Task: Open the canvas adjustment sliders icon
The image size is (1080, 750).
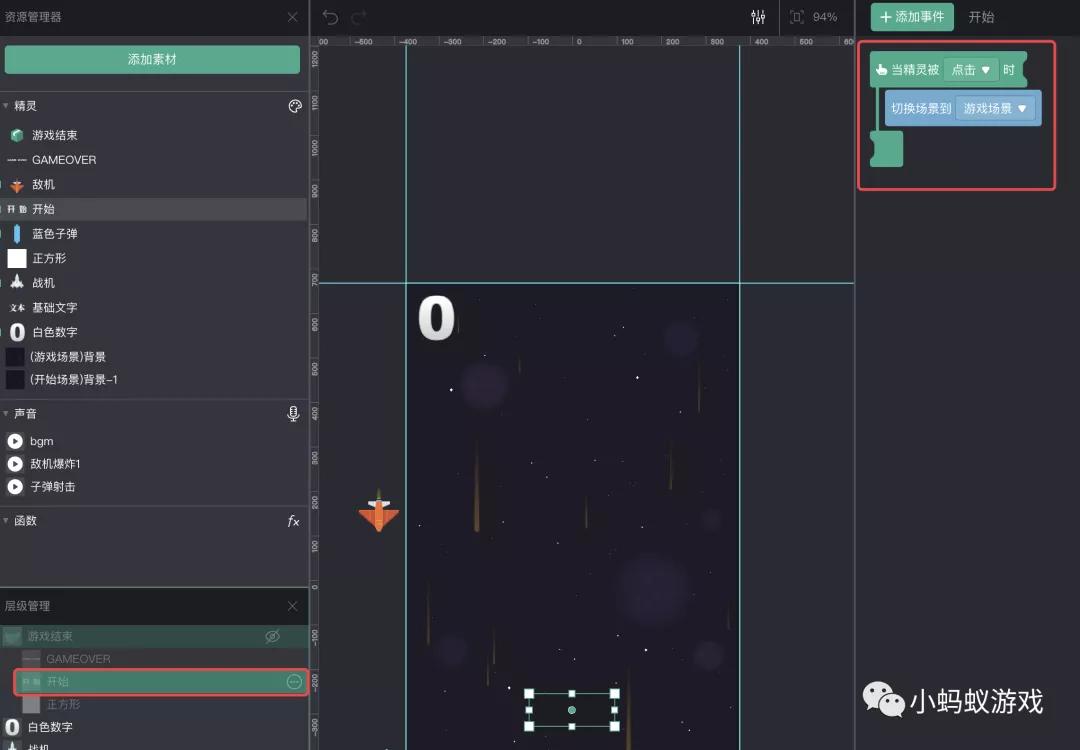Action: point(758,17)
